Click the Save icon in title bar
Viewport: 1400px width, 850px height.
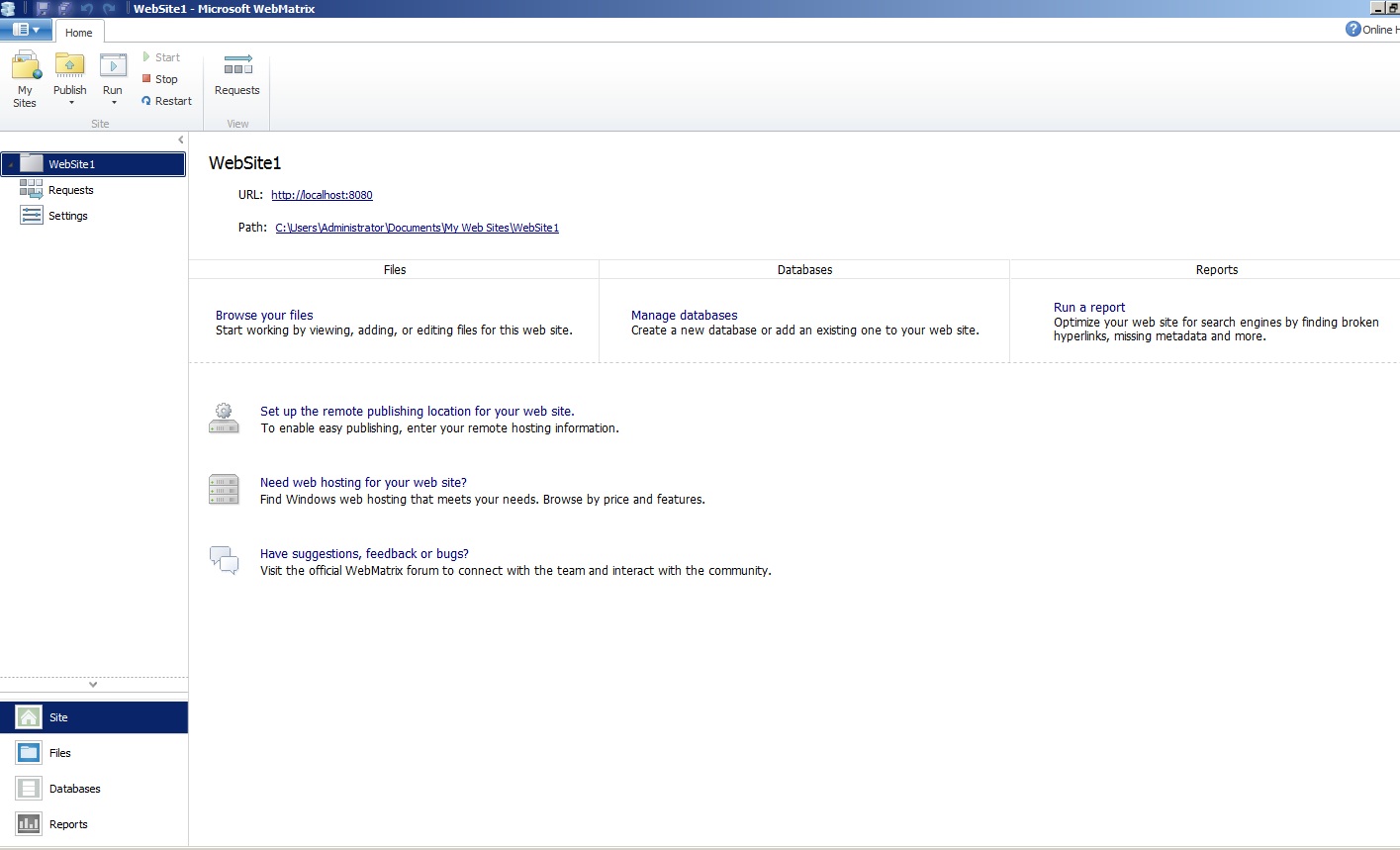pos(42,8)
